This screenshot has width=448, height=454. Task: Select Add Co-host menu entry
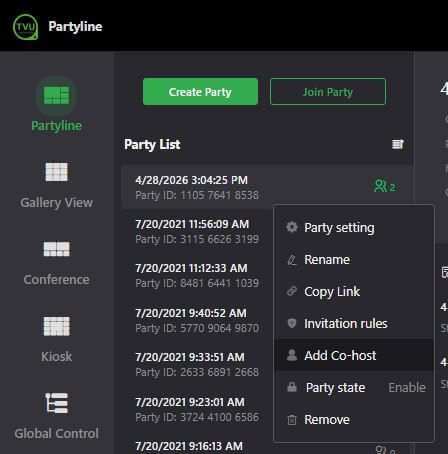(x=354, y=355)
